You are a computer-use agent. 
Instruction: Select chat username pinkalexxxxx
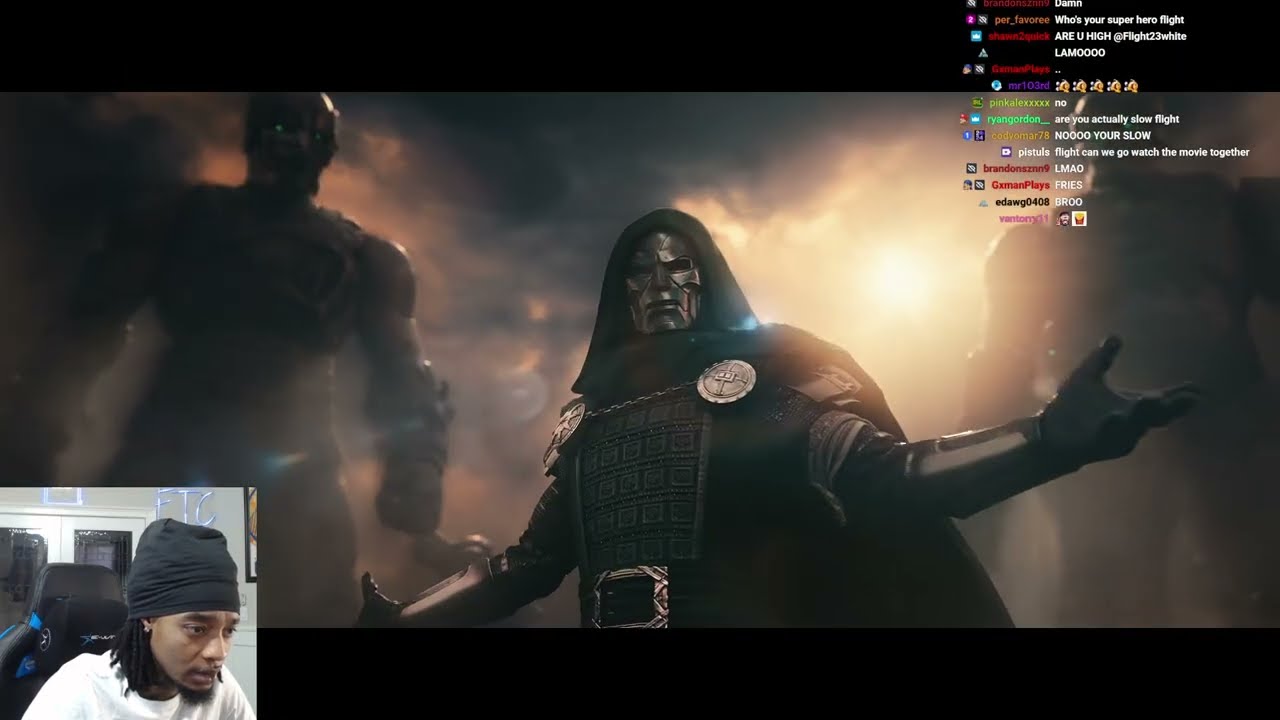(x=1019, y=102)
